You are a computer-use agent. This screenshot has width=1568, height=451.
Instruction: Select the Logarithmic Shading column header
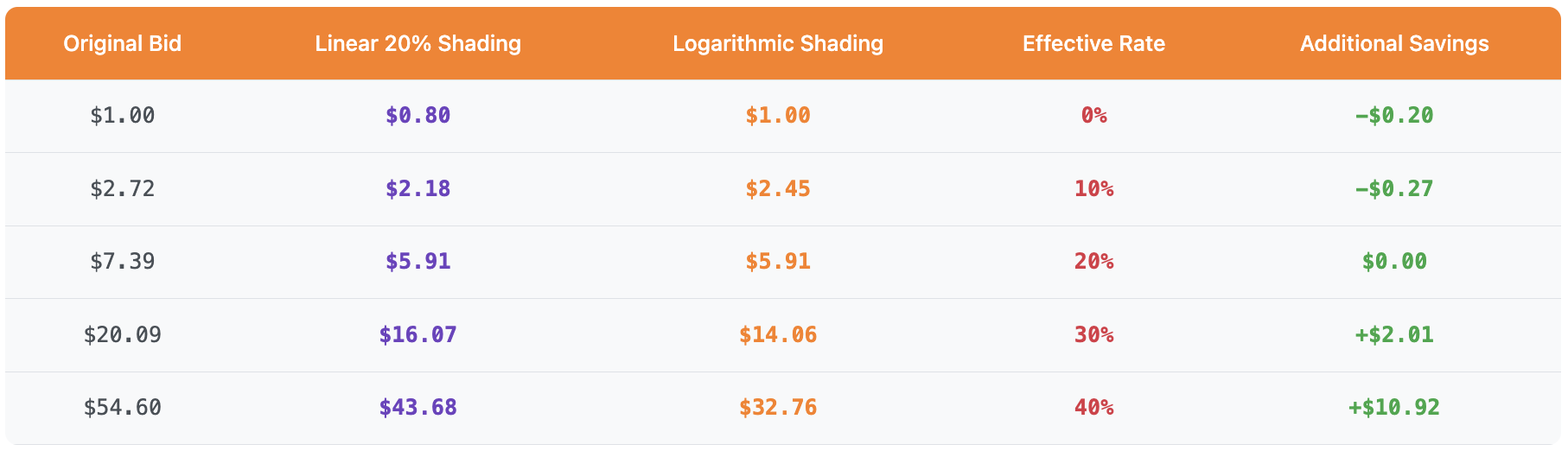click(778, 43)
